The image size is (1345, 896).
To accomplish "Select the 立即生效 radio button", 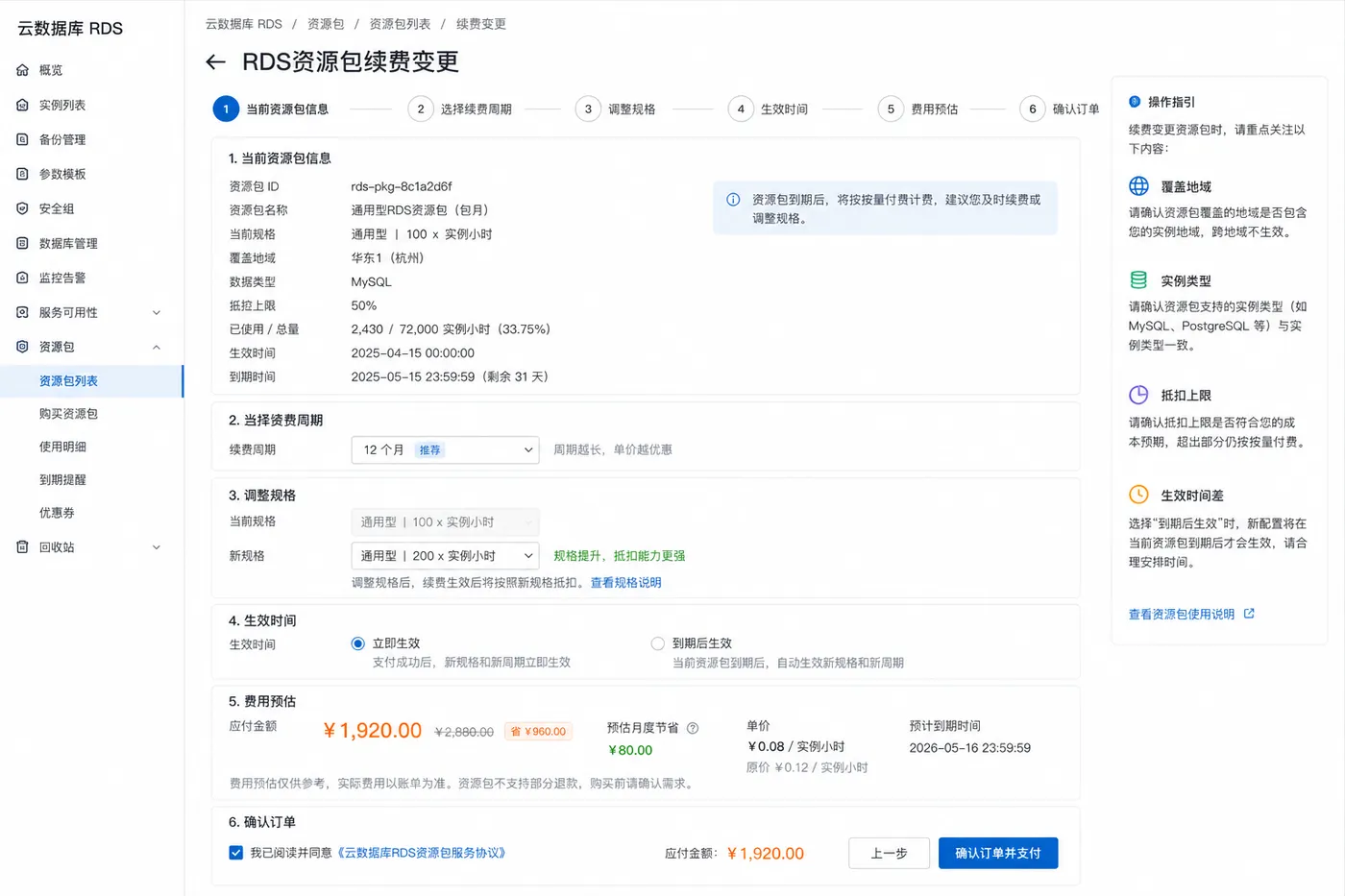I will point(358,643).
